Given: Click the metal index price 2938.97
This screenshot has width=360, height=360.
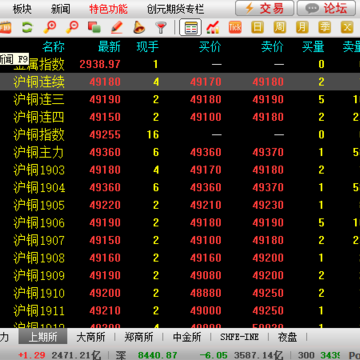Looking at the screenshot, I should 100,64.
